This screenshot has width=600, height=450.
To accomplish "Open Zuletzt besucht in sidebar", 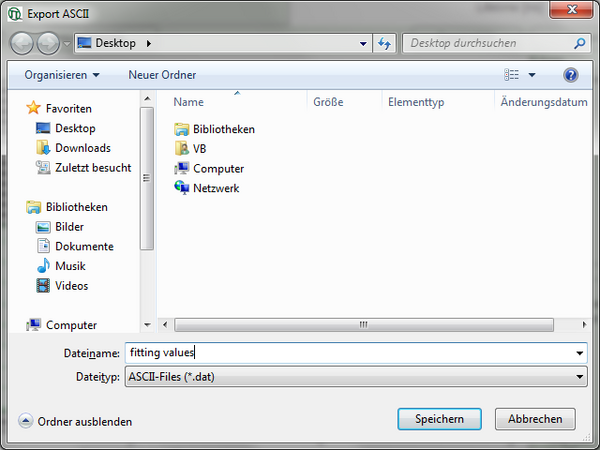I will (92, 168).
